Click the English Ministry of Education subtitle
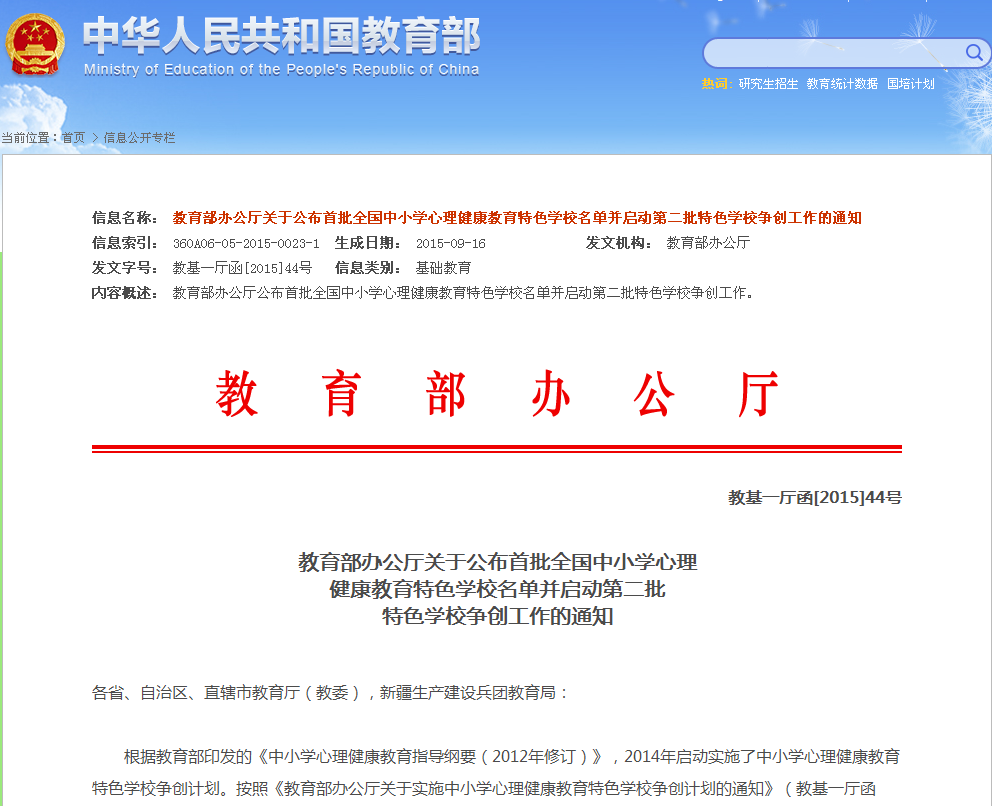This screenshot has width=992, height=806. [x=282, y=70]
